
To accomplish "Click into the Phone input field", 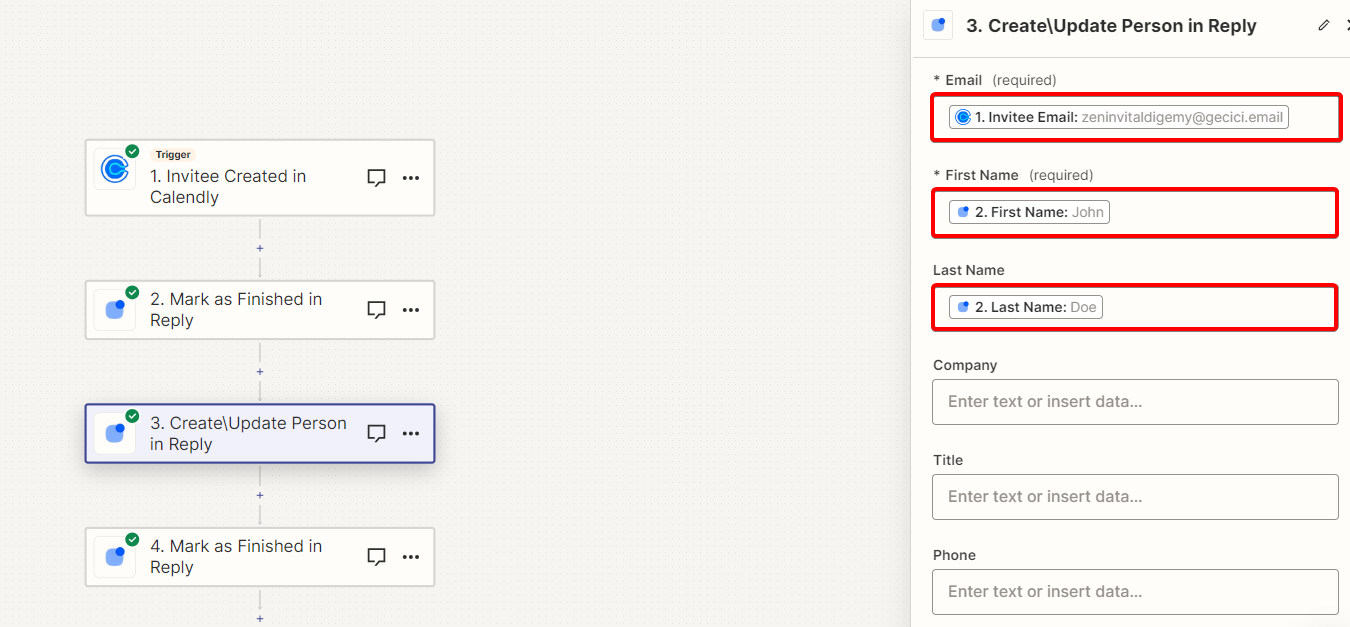I will pos(1135,591).
